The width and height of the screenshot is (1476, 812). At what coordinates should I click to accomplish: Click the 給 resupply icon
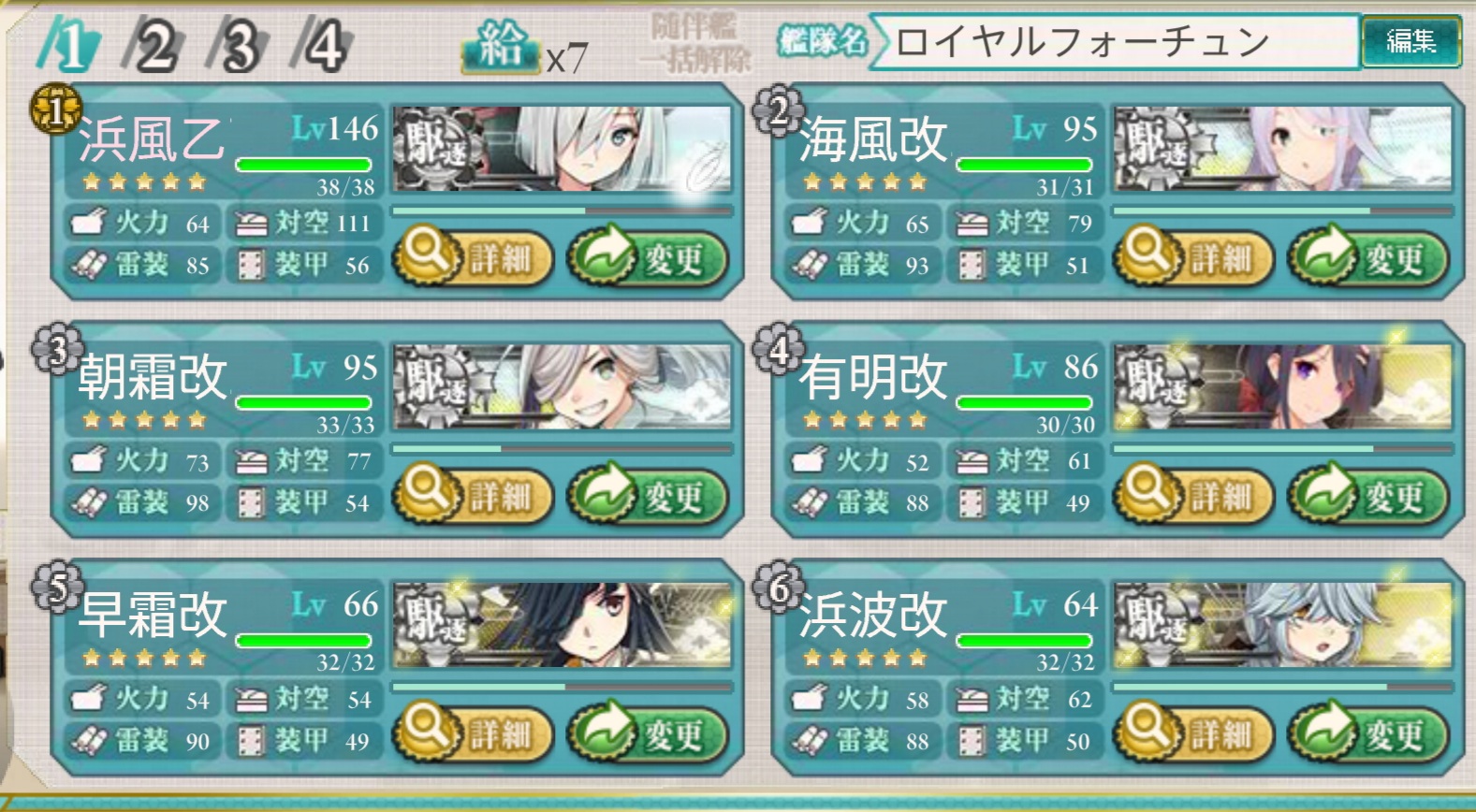(x=501, y=47)
